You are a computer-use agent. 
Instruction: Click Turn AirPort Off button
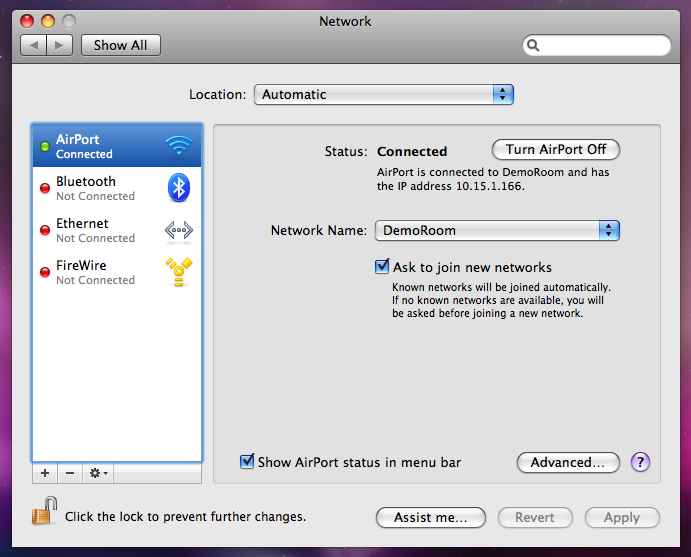pos(556,149)
